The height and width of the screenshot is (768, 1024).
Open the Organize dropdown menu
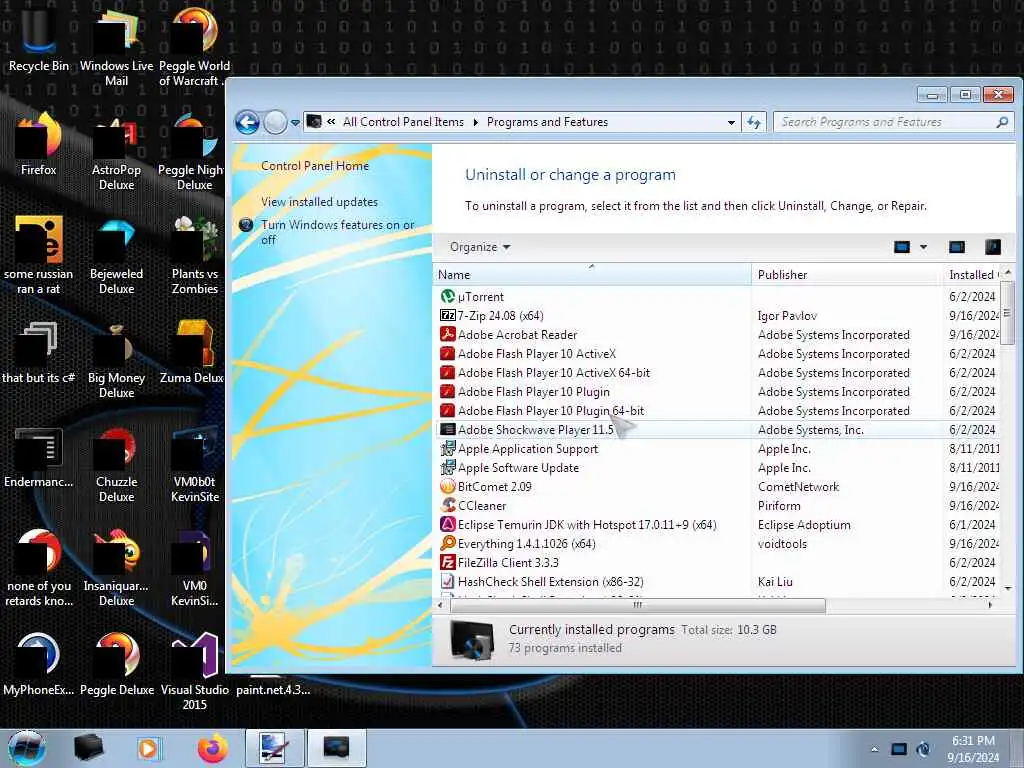coord(480,247)
